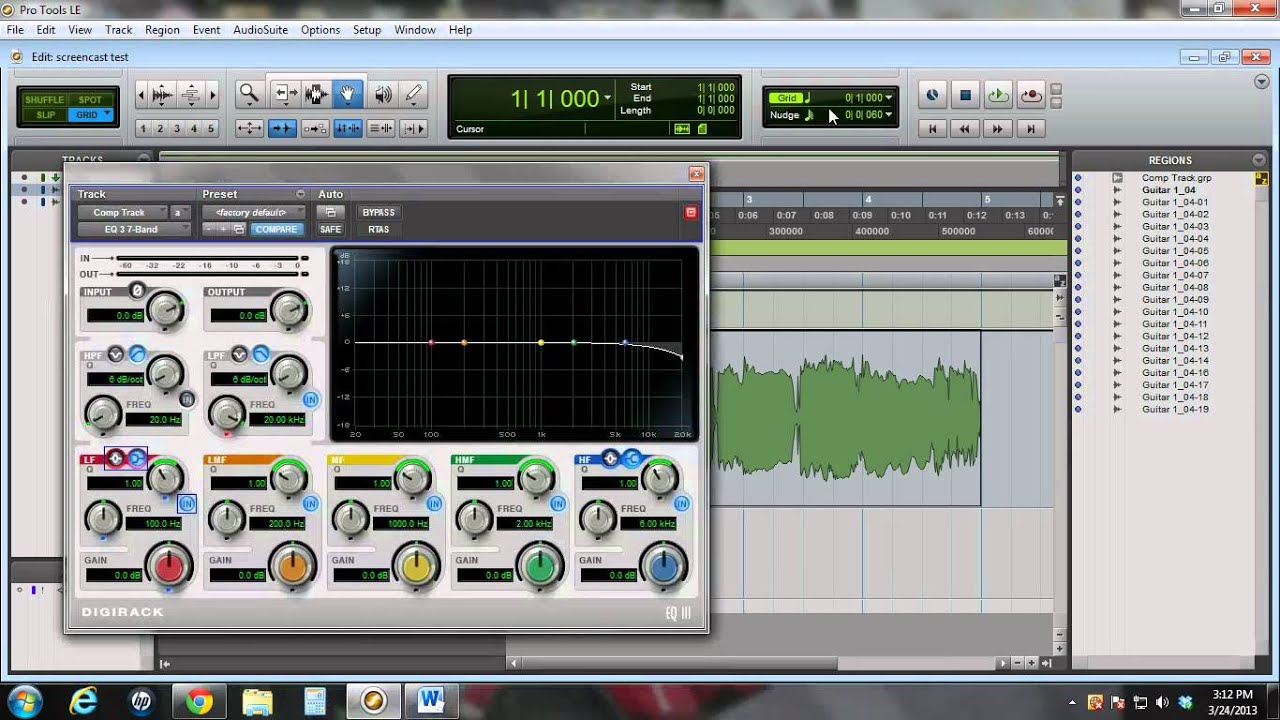Click the COMPARE button
Viewport: 1280px width, 720px height.
pyautogui.click(x=276, y=229)
